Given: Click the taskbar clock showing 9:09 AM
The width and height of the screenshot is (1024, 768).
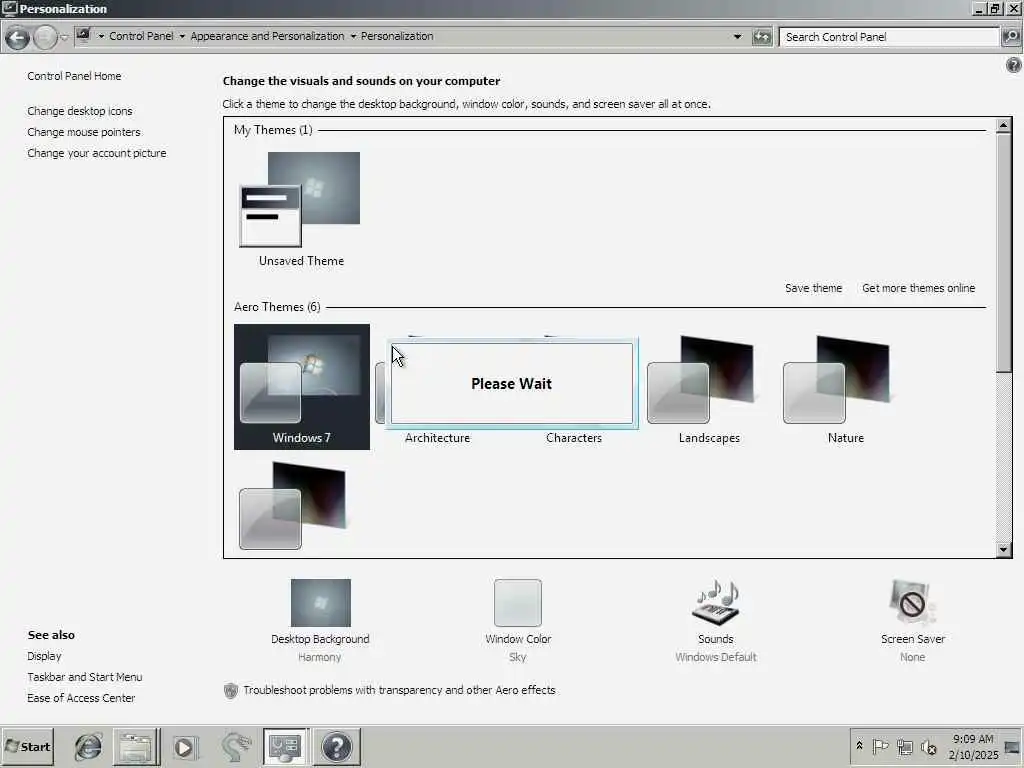Looking at the screenshot, I should coord(973,746).
